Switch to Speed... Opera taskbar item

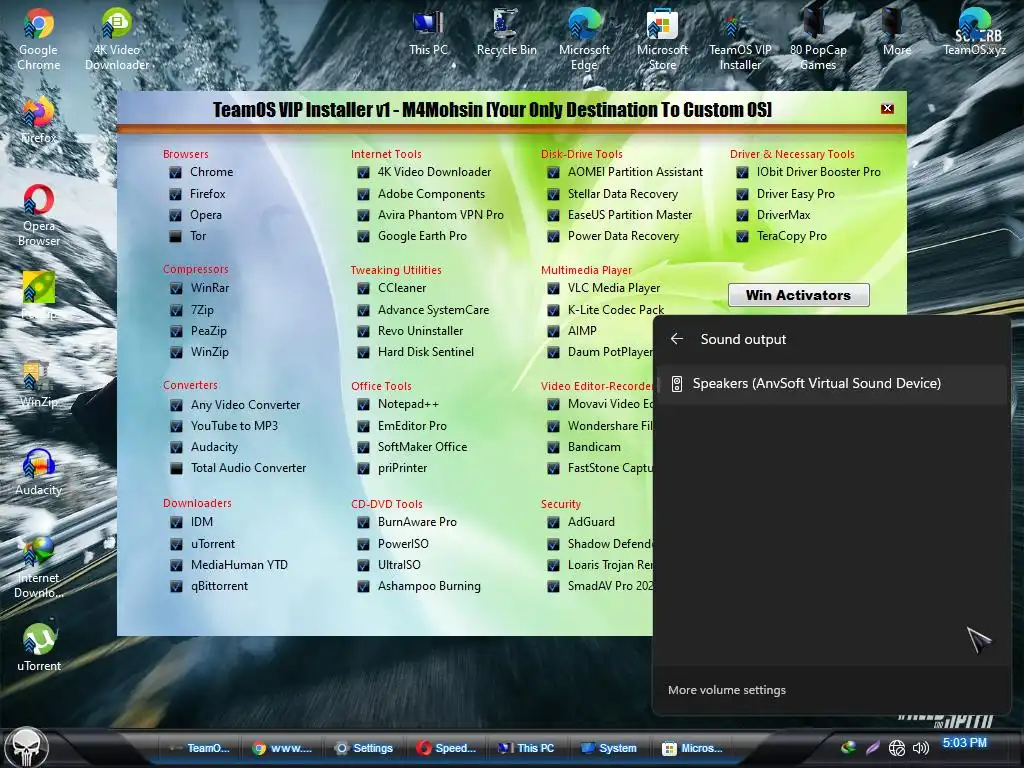[x=447, y=748]
